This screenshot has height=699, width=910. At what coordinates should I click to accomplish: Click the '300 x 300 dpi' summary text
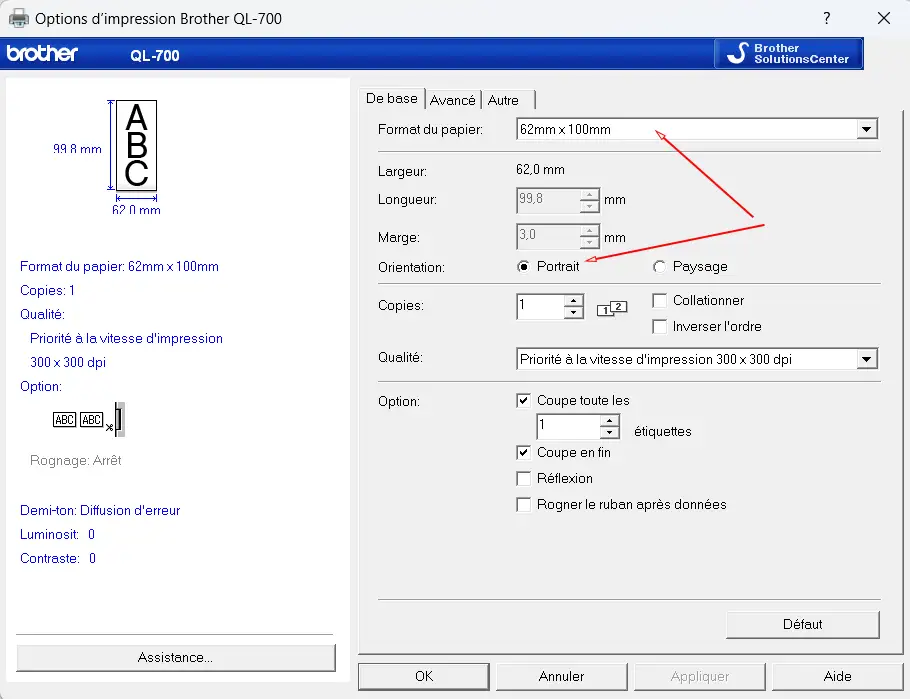[x=68, y=362]
